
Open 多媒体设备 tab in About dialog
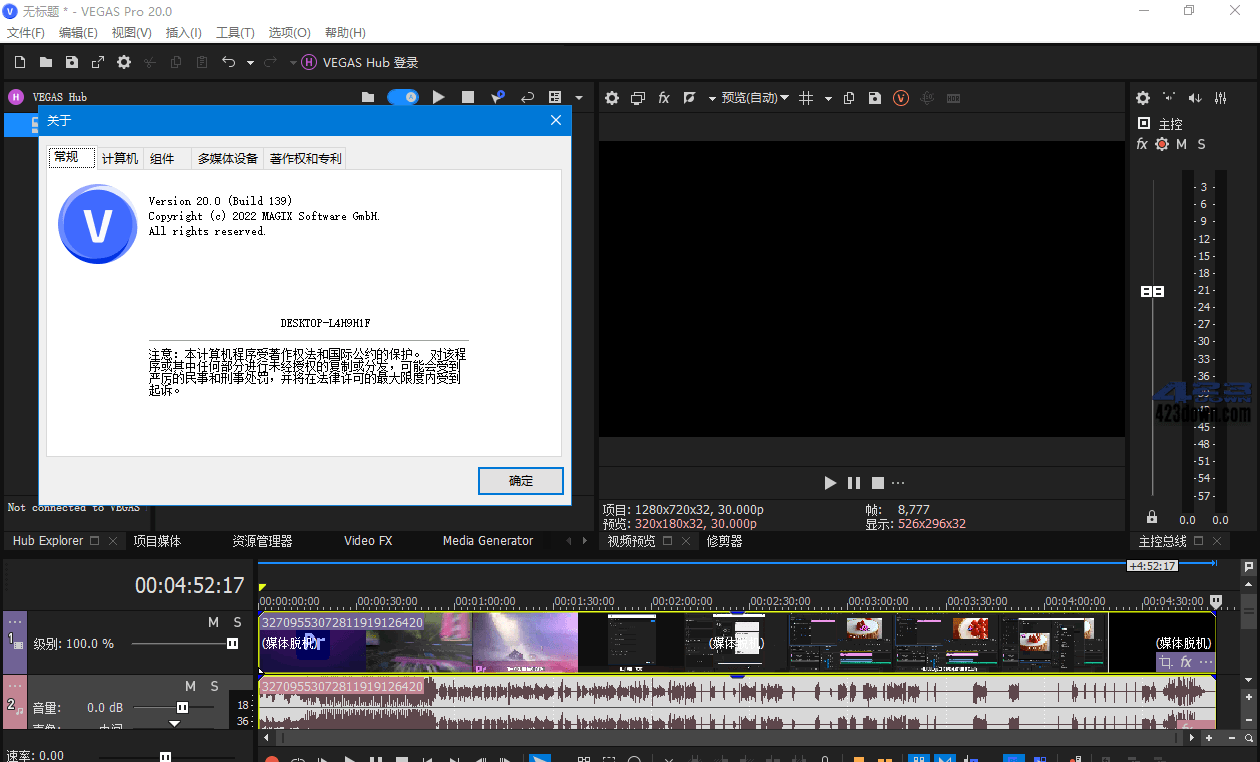tap(228, 158)
